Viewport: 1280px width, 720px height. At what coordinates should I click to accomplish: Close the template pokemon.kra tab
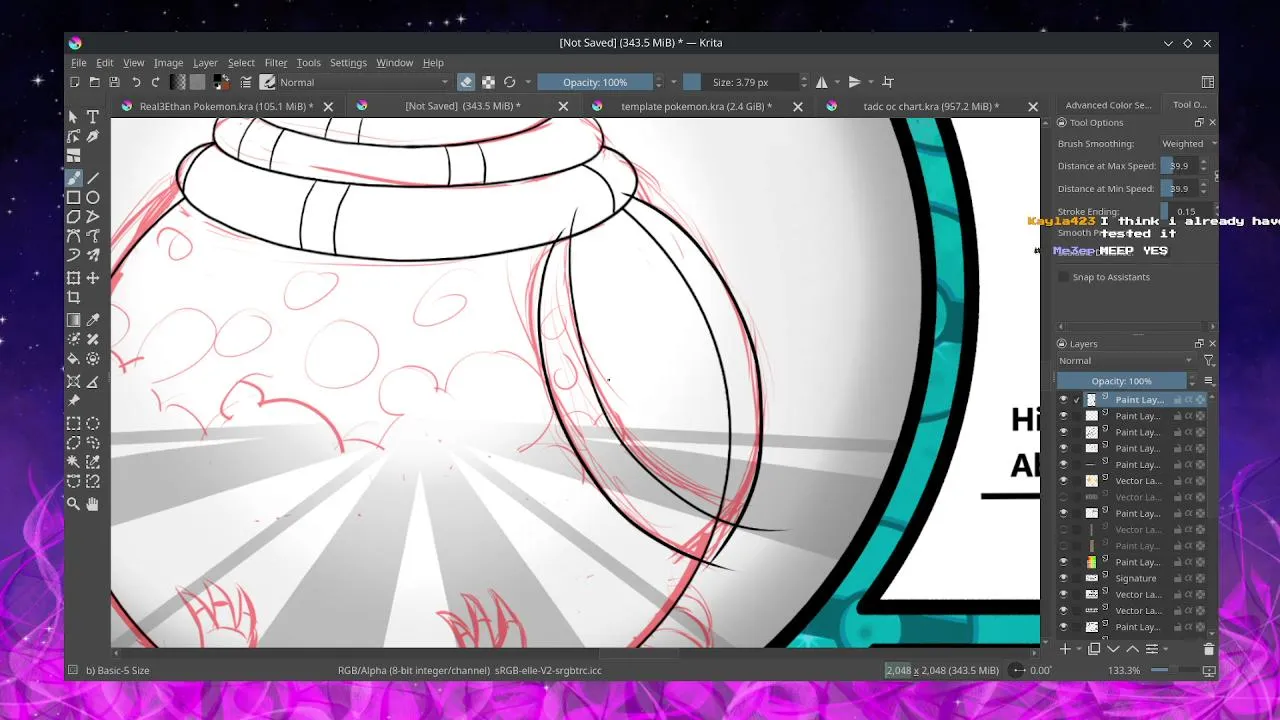798,106
